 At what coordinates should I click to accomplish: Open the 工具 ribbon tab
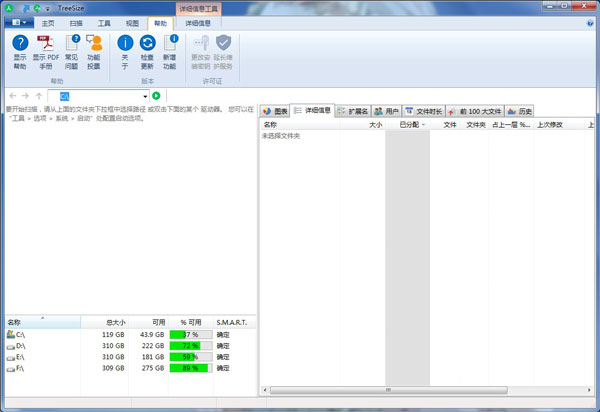104,23
